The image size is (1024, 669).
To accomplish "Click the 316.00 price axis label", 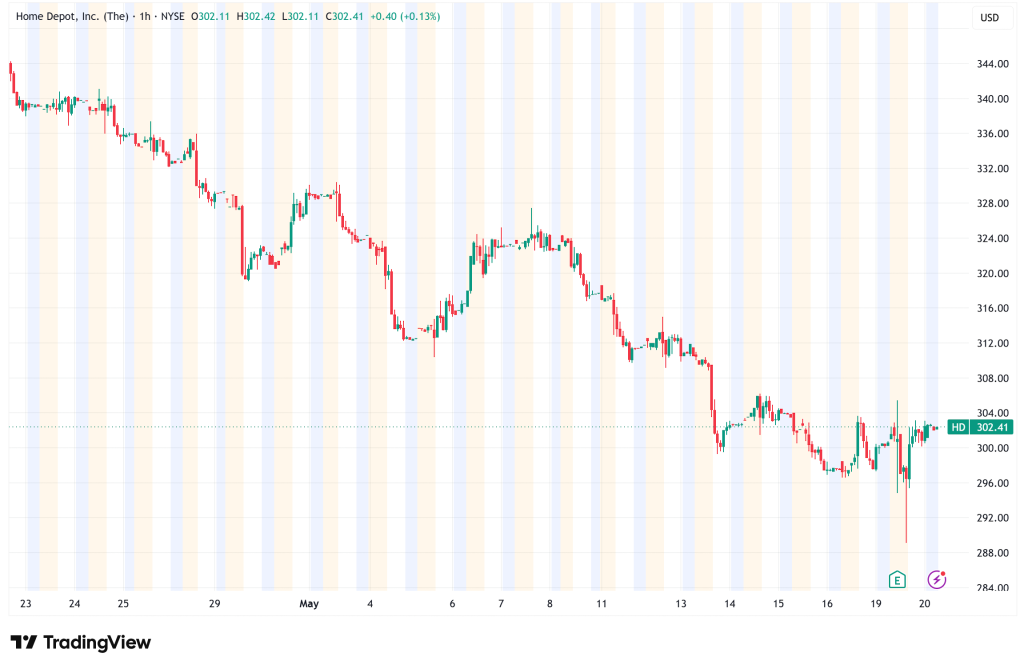I will point(993,308).
